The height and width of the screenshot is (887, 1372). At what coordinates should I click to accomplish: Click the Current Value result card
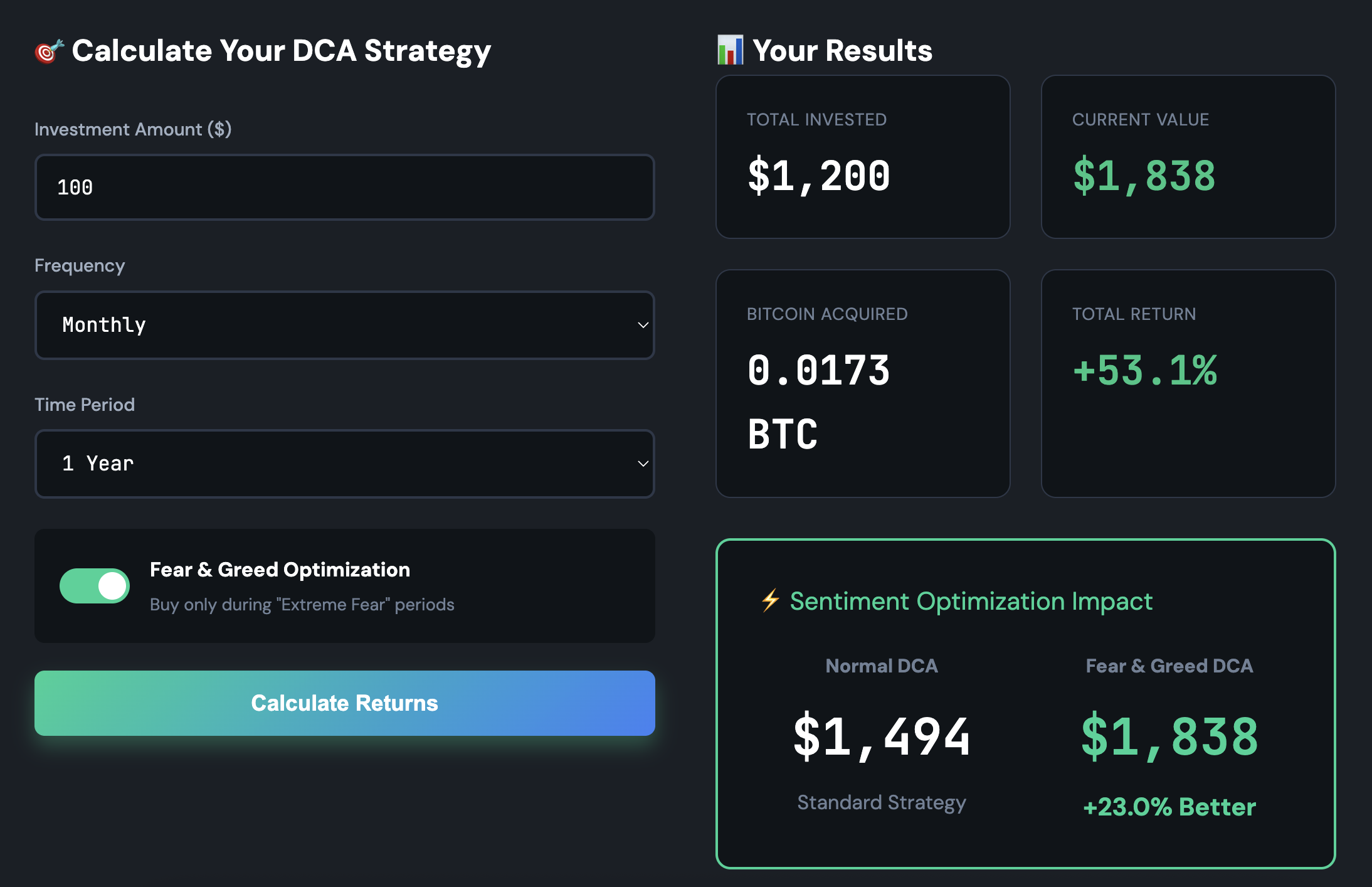[1188, 157]
